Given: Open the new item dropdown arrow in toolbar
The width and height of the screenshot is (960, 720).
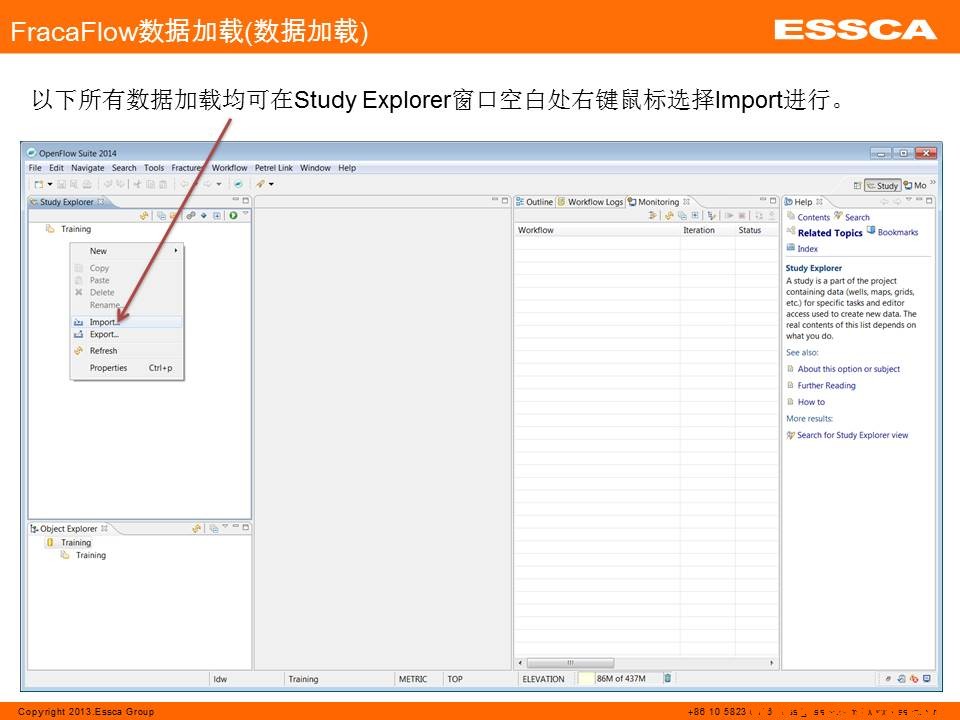Looking at the screenshot, I should [49, 184].
